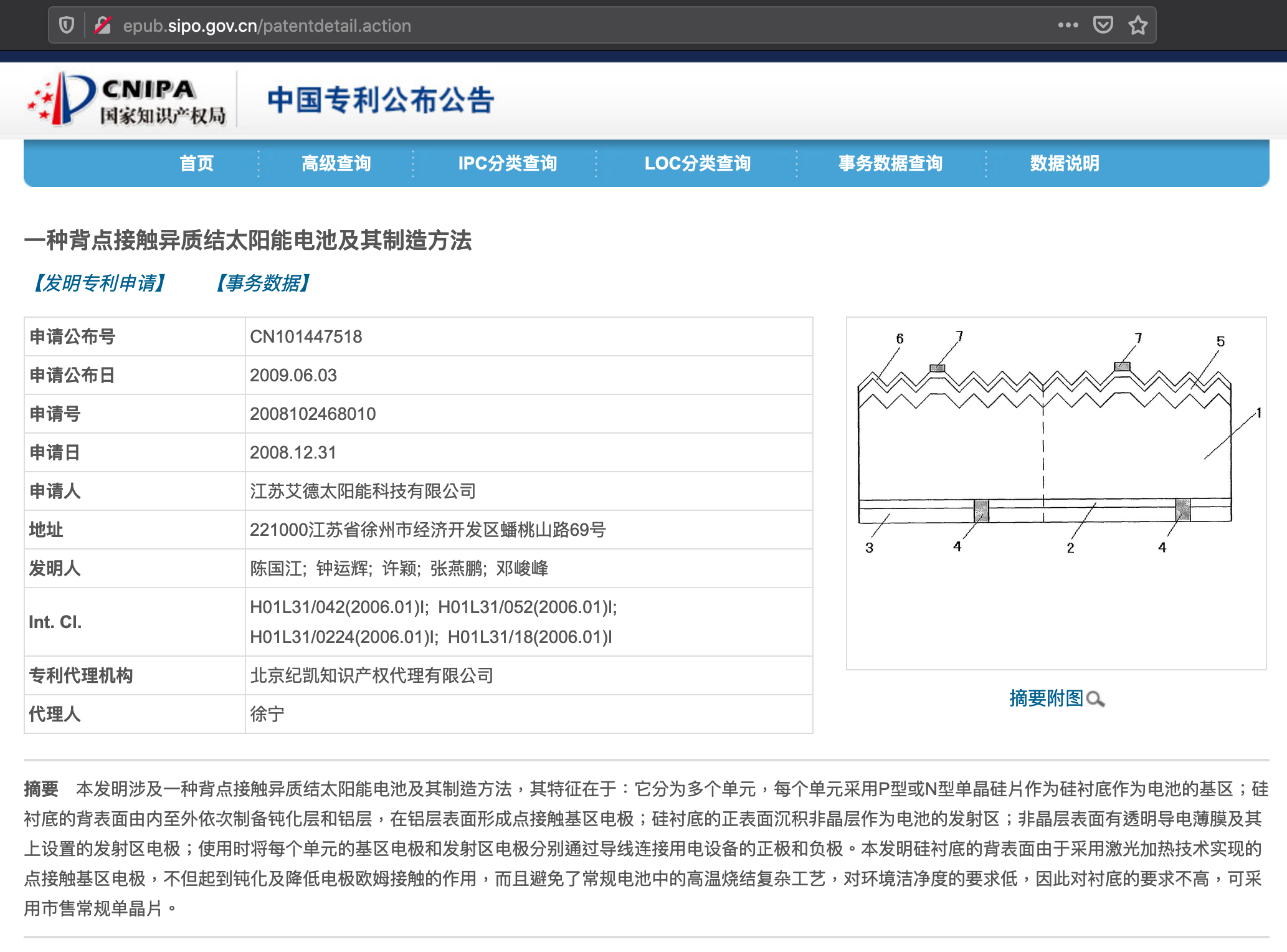This screenshot has width=1287, height=952.
Task: Click the insecure connection padlock icon
Action: tap(103, 26)
